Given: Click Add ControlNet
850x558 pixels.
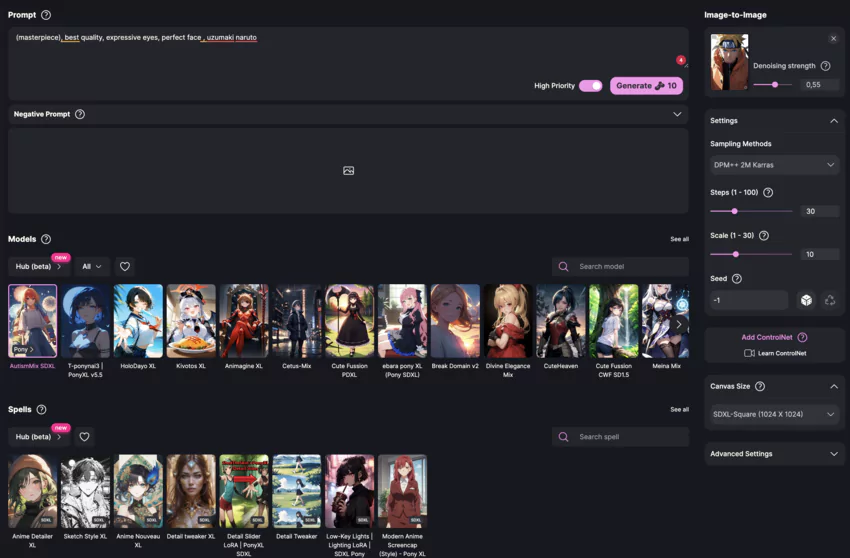Looking at the screenshot, I should (767, 337).
